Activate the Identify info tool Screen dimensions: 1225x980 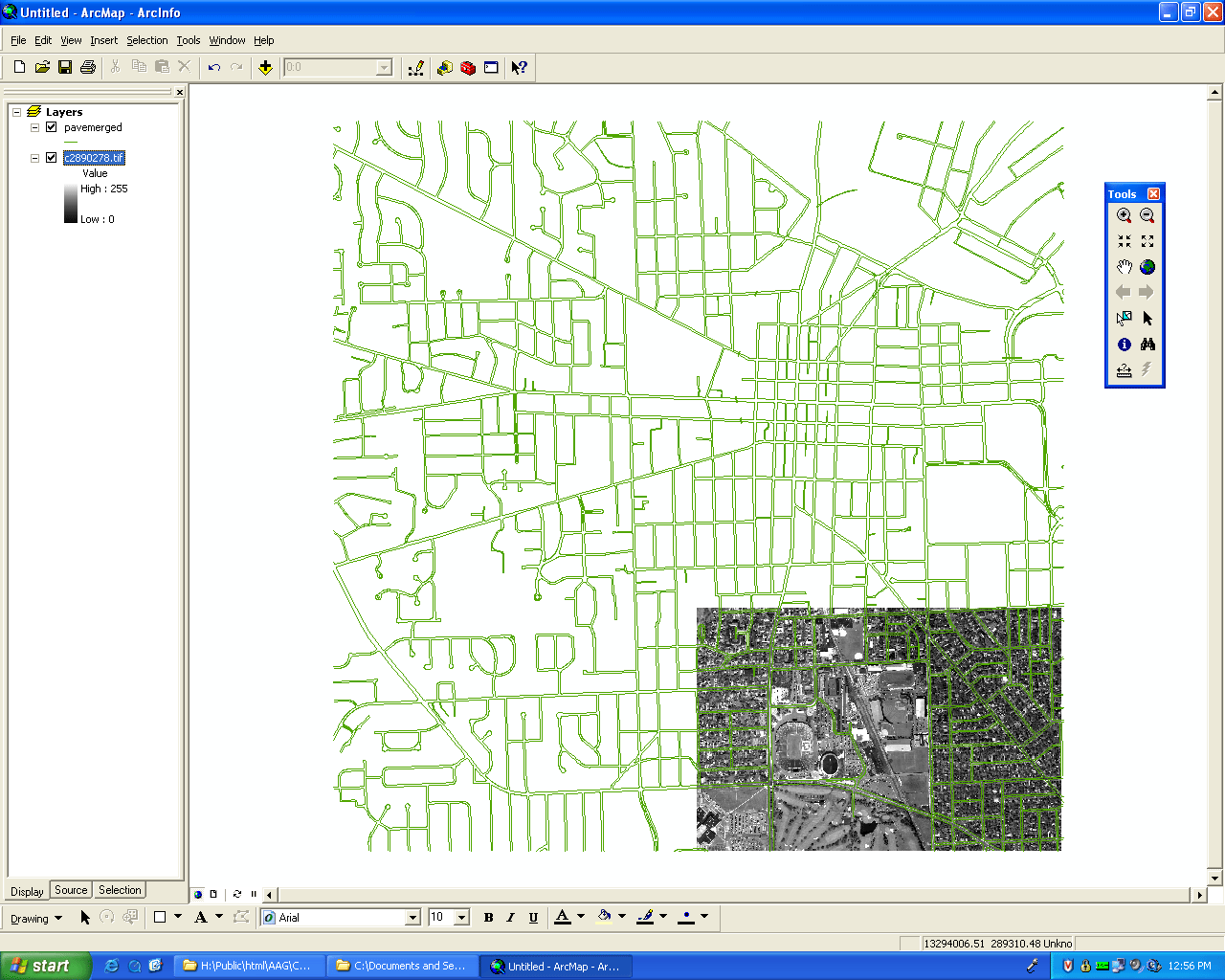pos(1124,345)
